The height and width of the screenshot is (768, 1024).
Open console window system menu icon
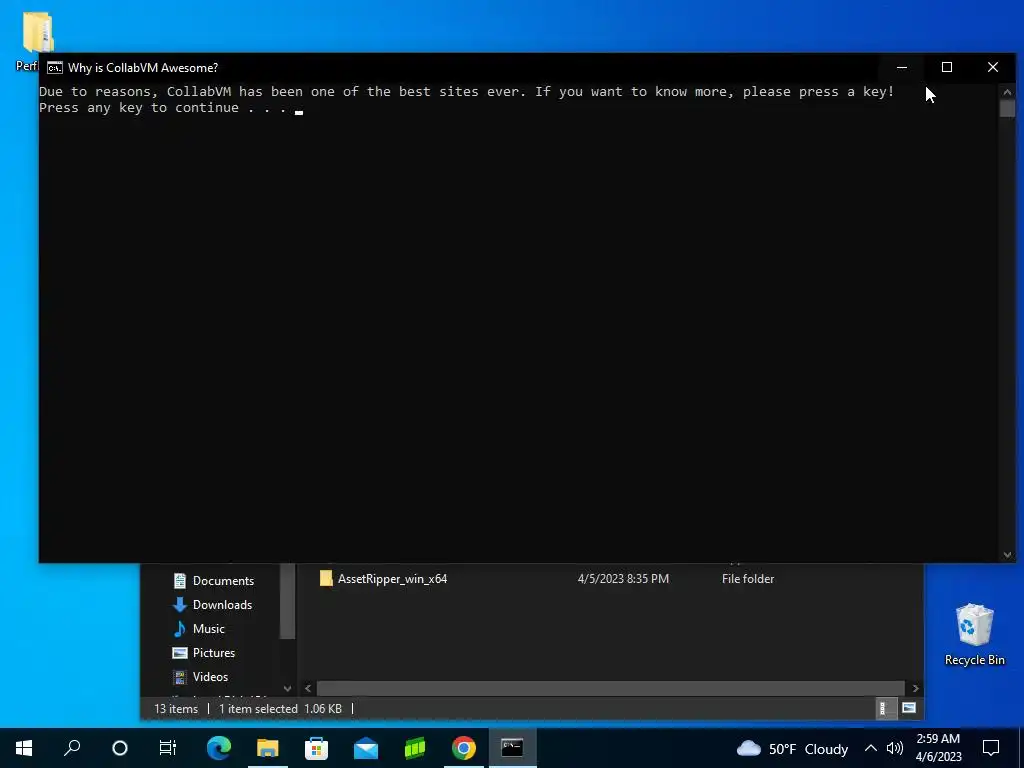(x=55, y=68)
